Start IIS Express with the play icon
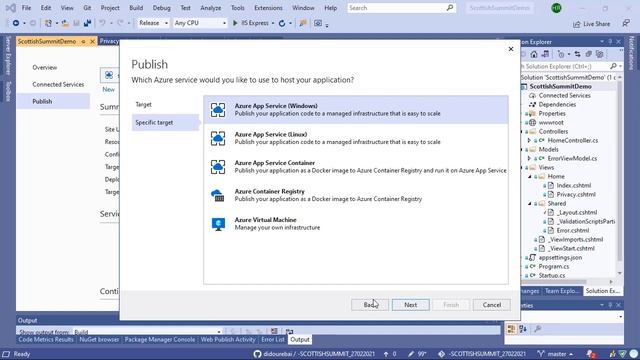Image resolution: width=640 pixels, height=360 pixels. tap(235, 23)
